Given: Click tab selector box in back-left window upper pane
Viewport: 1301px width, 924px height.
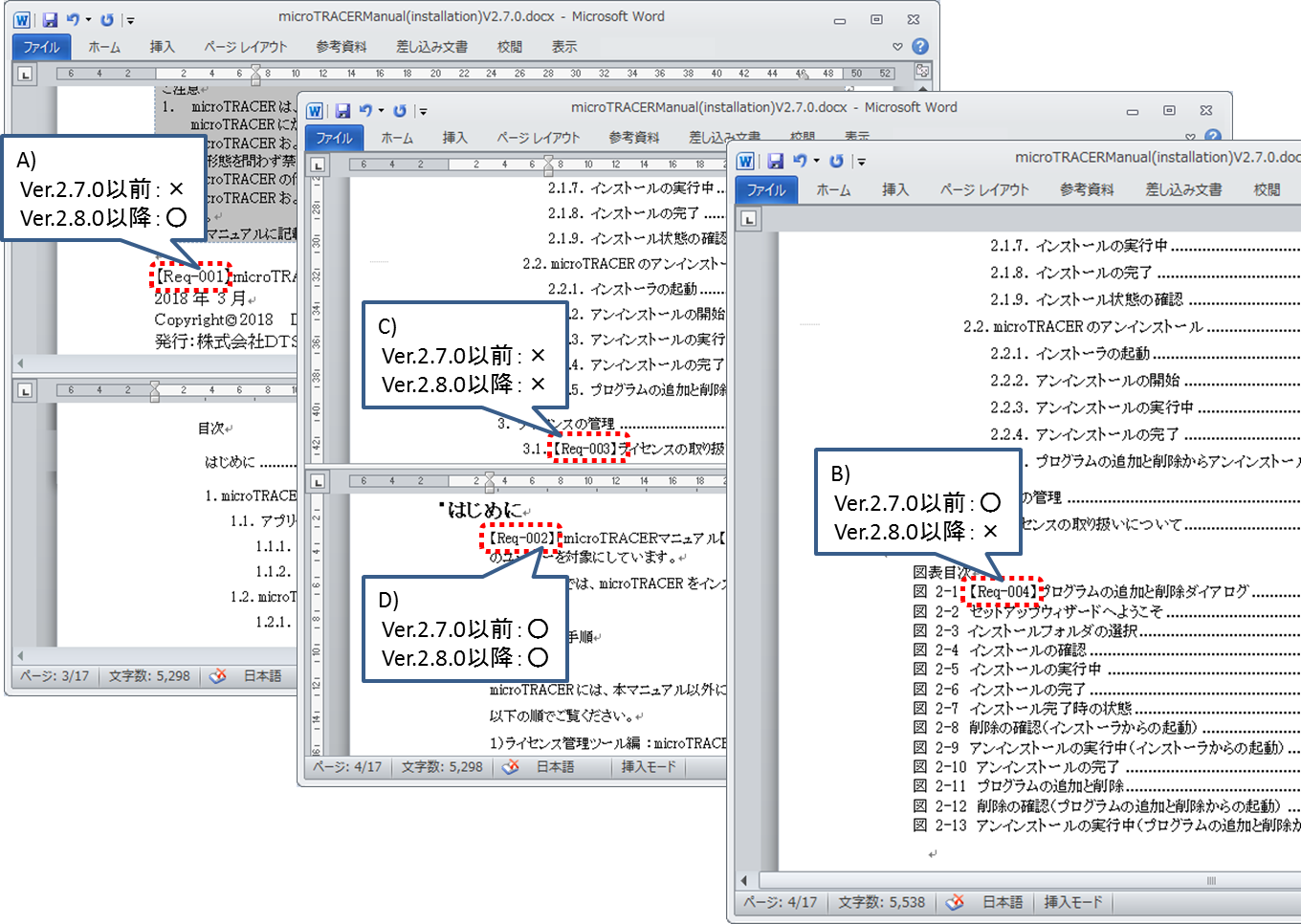Looking at the screenshot, I should (x=25, y=74).
